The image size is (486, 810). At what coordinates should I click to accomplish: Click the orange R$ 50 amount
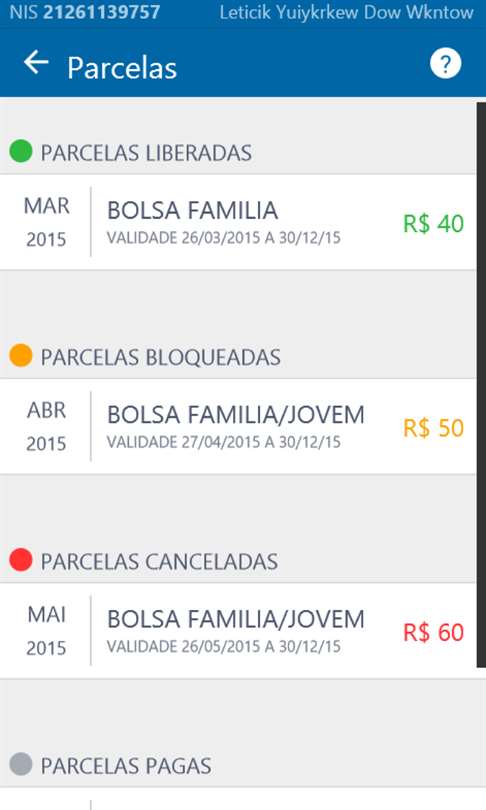click(x=433, y=428)
